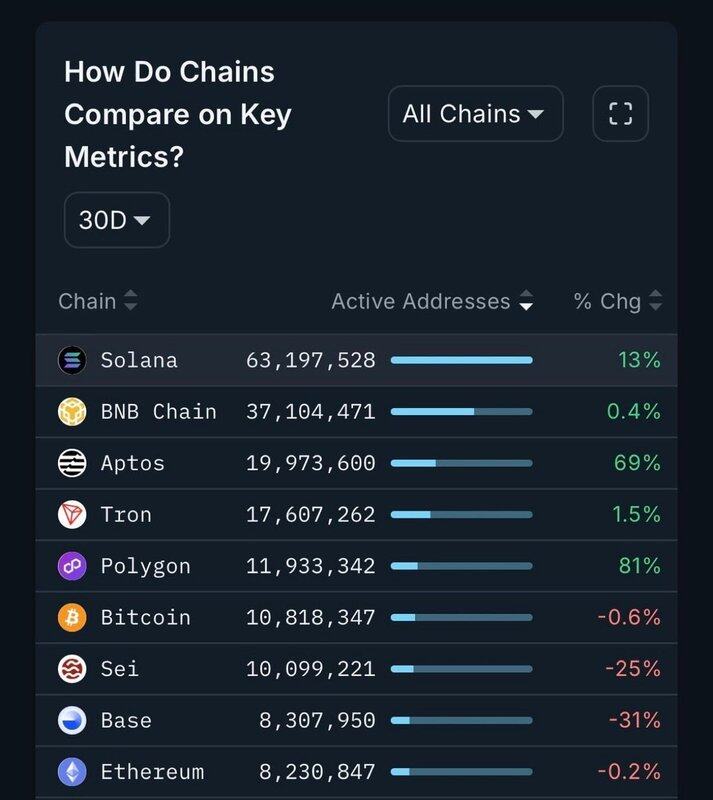Image resolution: width=713 pixels, height=800 pixels.
Task: Sort by Active Addresses column
Action: click(432, 301)
